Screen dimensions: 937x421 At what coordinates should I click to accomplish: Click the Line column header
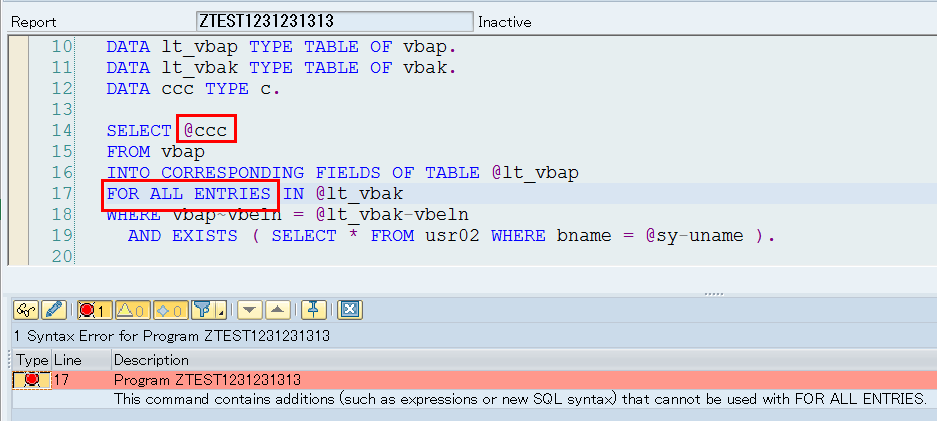(x=81, y=360)
